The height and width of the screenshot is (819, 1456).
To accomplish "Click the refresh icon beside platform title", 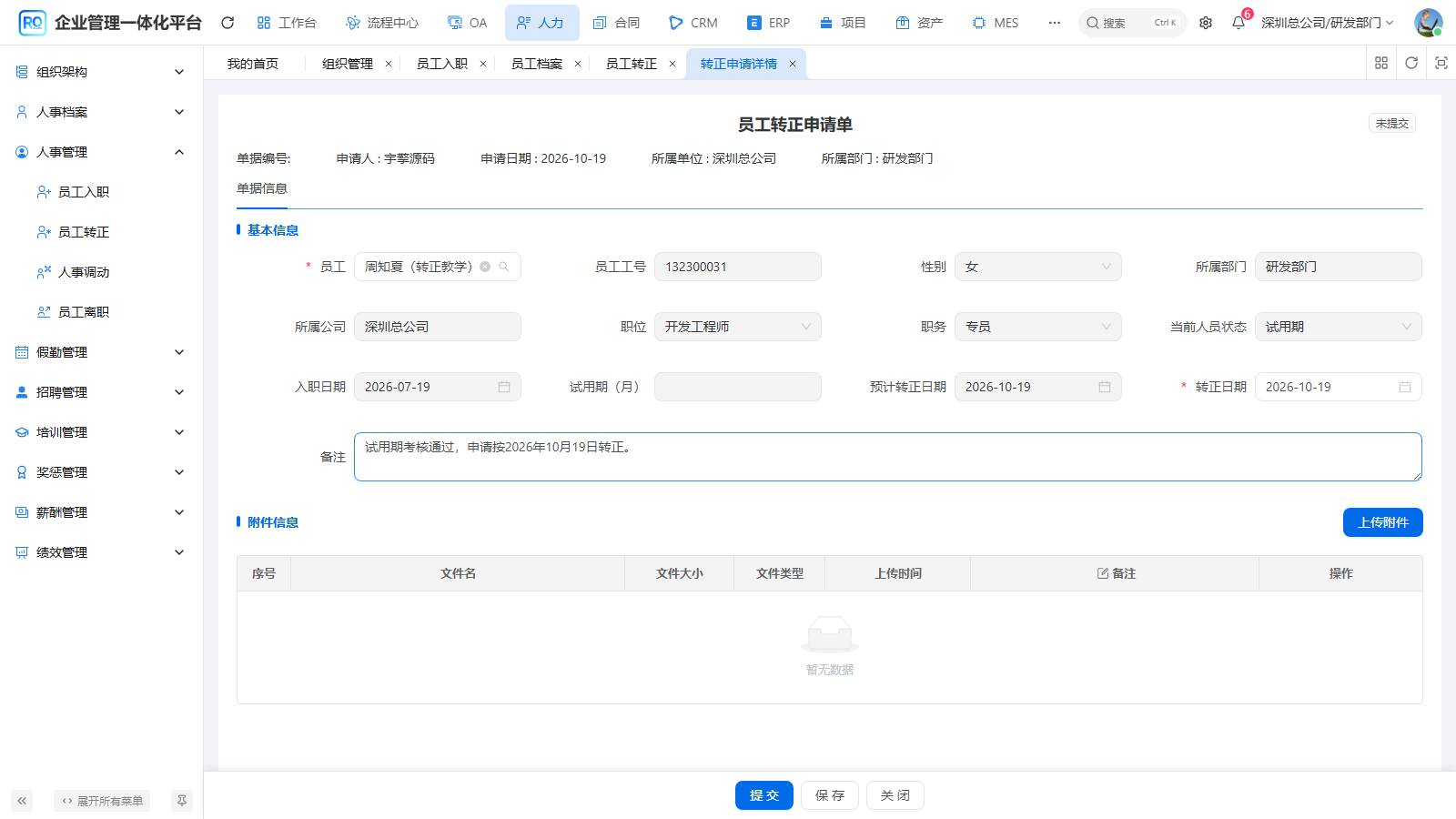I will click(227, 23).
